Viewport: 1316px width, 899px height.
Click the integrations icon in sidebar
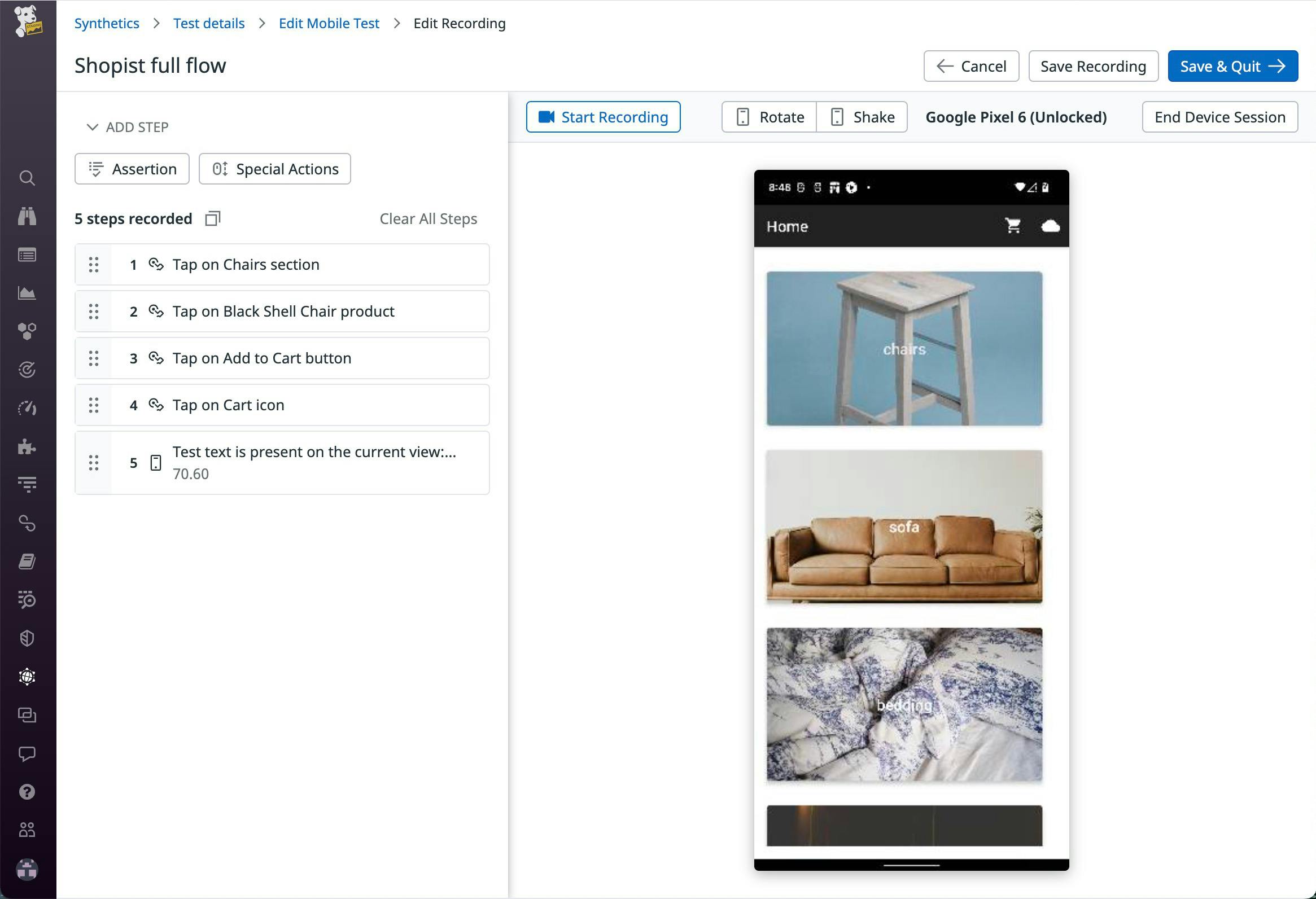click(x=27, y=446)
